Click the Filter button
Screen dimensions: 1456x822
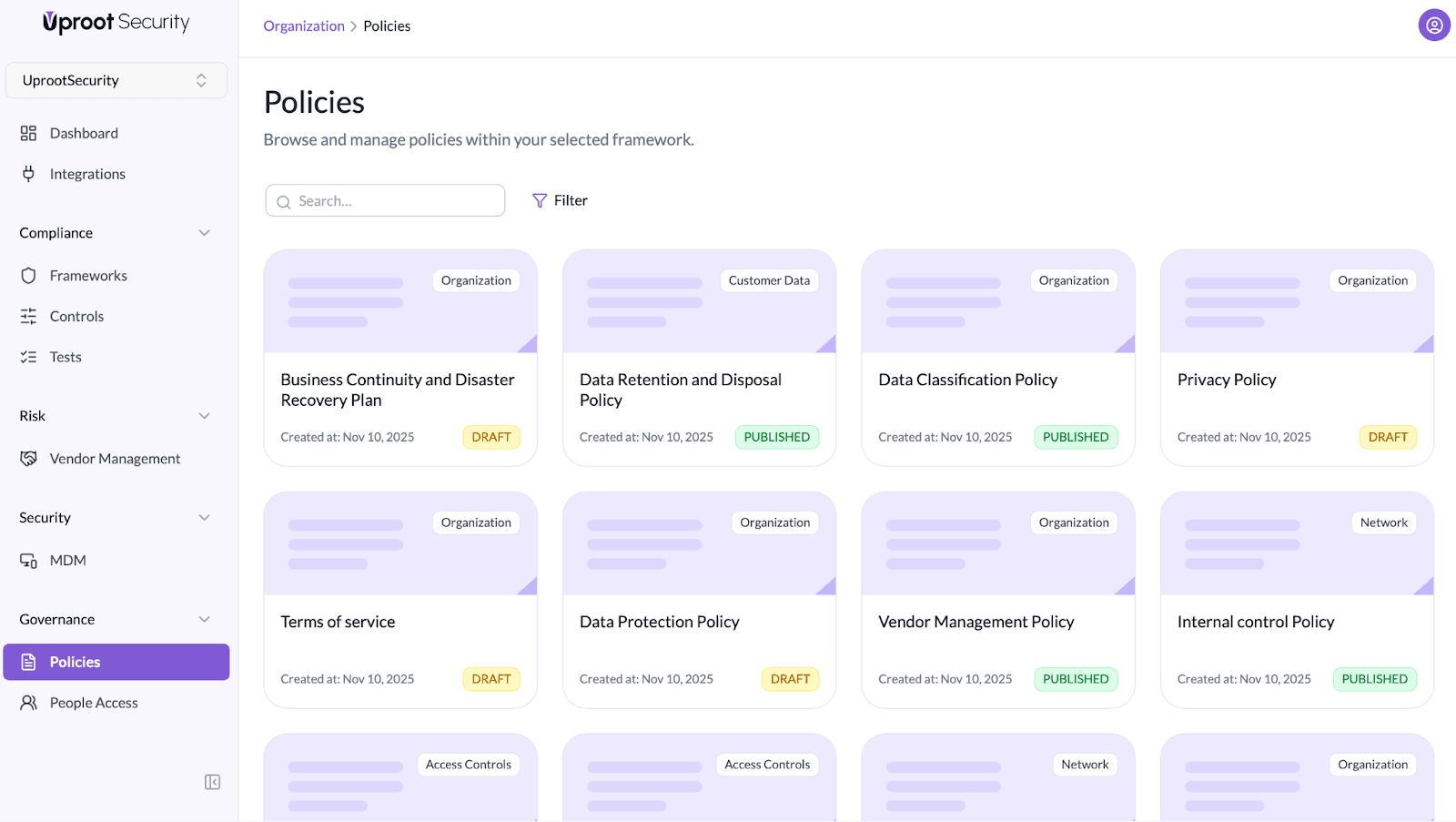pos(560,200)
